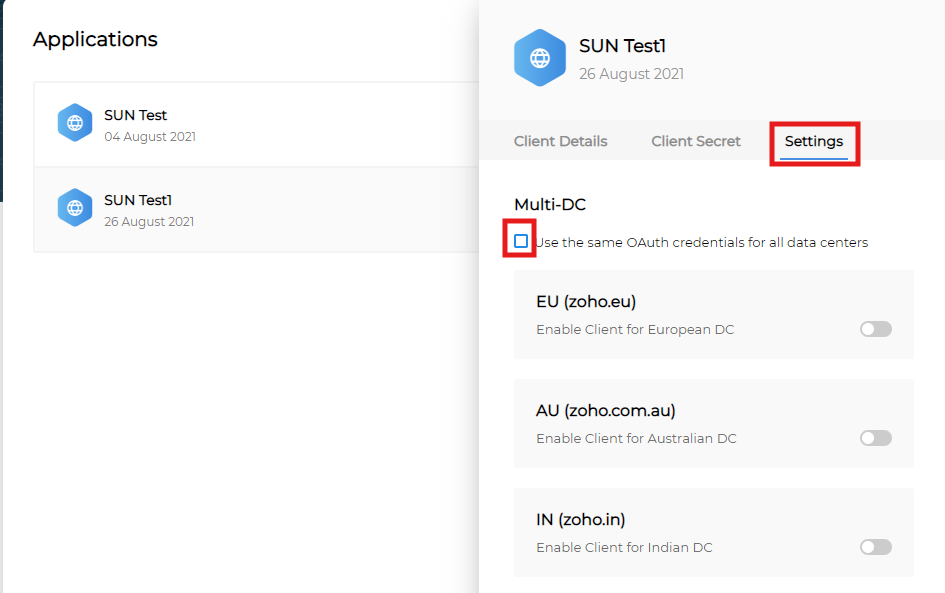Click the EU (zoho.eu) card title
The width and height of the screenshot is (945, 593).
(586, 302)
